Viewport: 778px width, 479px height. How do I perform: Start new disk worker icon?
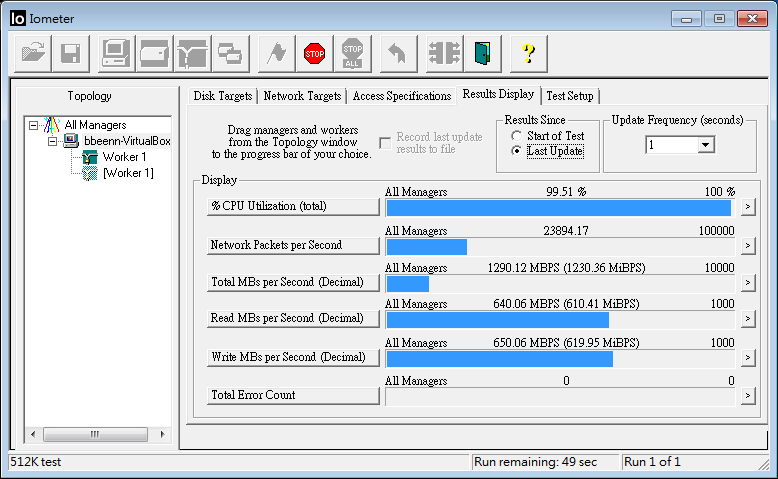pos(154,53)
